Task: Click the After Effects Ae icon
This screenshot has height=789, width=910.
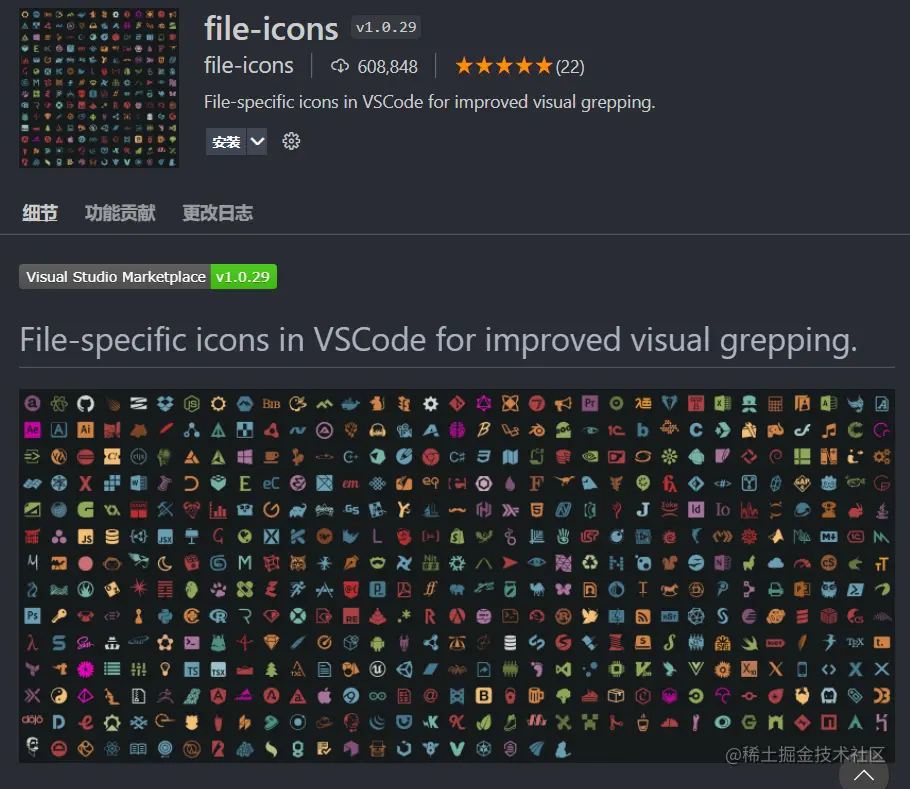Action: 30,430
